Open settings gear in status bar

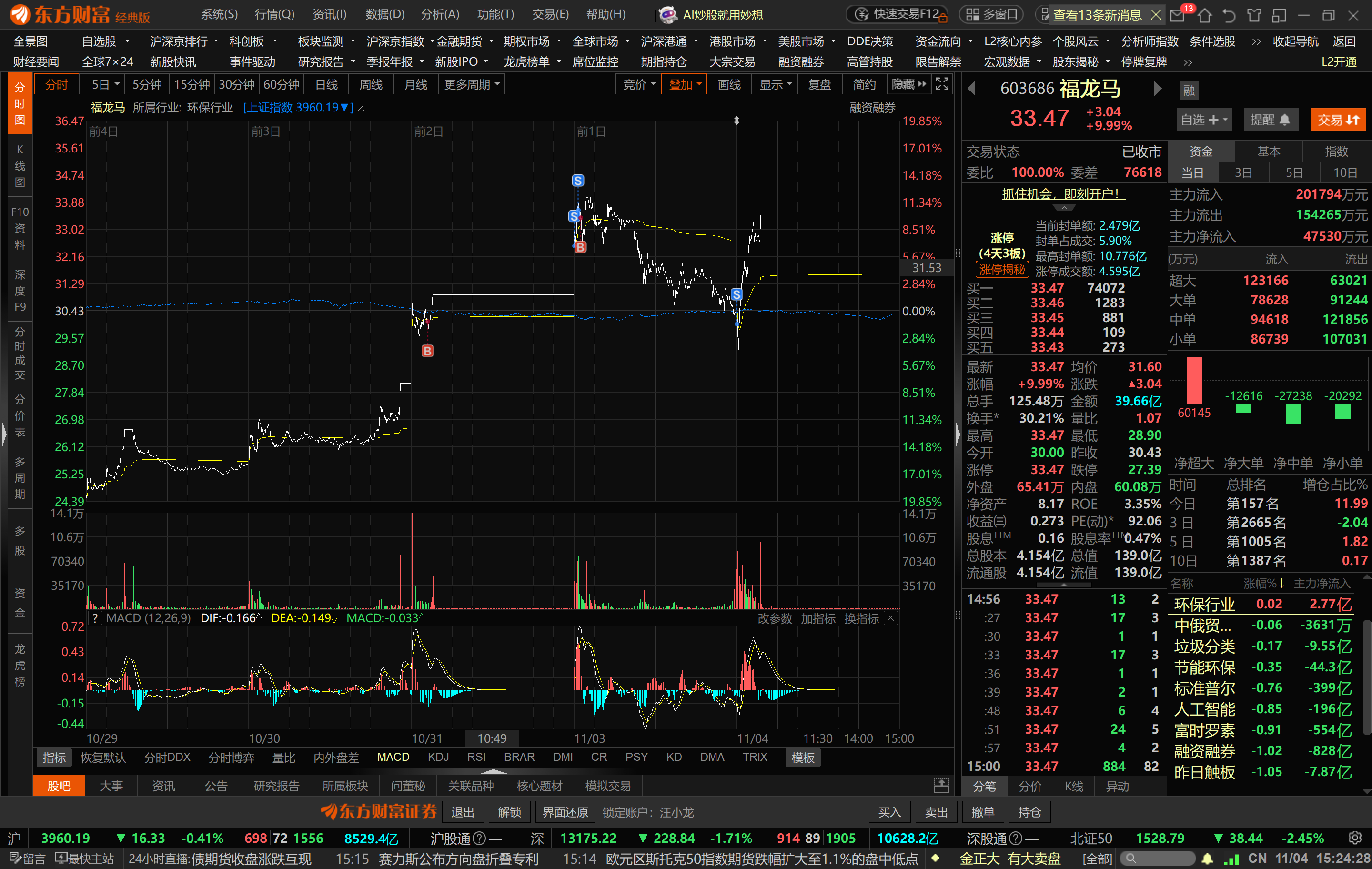pos(1355,838)
